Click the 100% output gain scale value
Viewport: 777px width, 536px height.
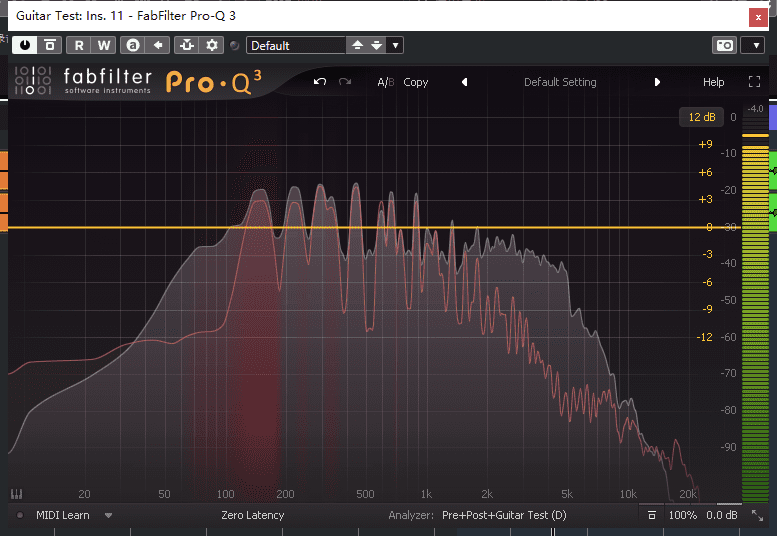pos(682,515)
